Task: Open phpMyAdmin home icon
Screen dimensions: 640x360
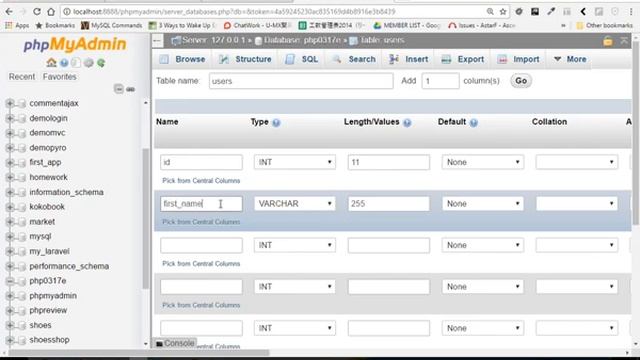Action: [51, 63]
